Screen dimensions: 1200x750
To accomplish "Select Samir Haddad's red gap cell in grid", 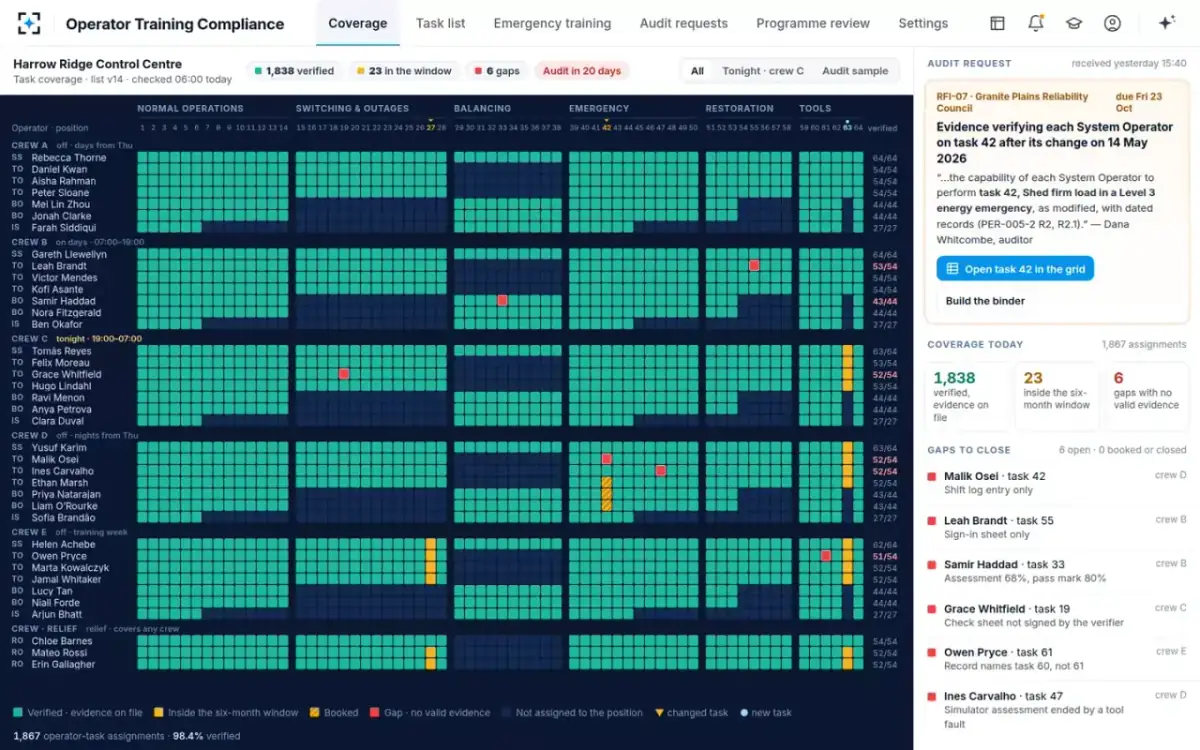I will coord(502,300).
